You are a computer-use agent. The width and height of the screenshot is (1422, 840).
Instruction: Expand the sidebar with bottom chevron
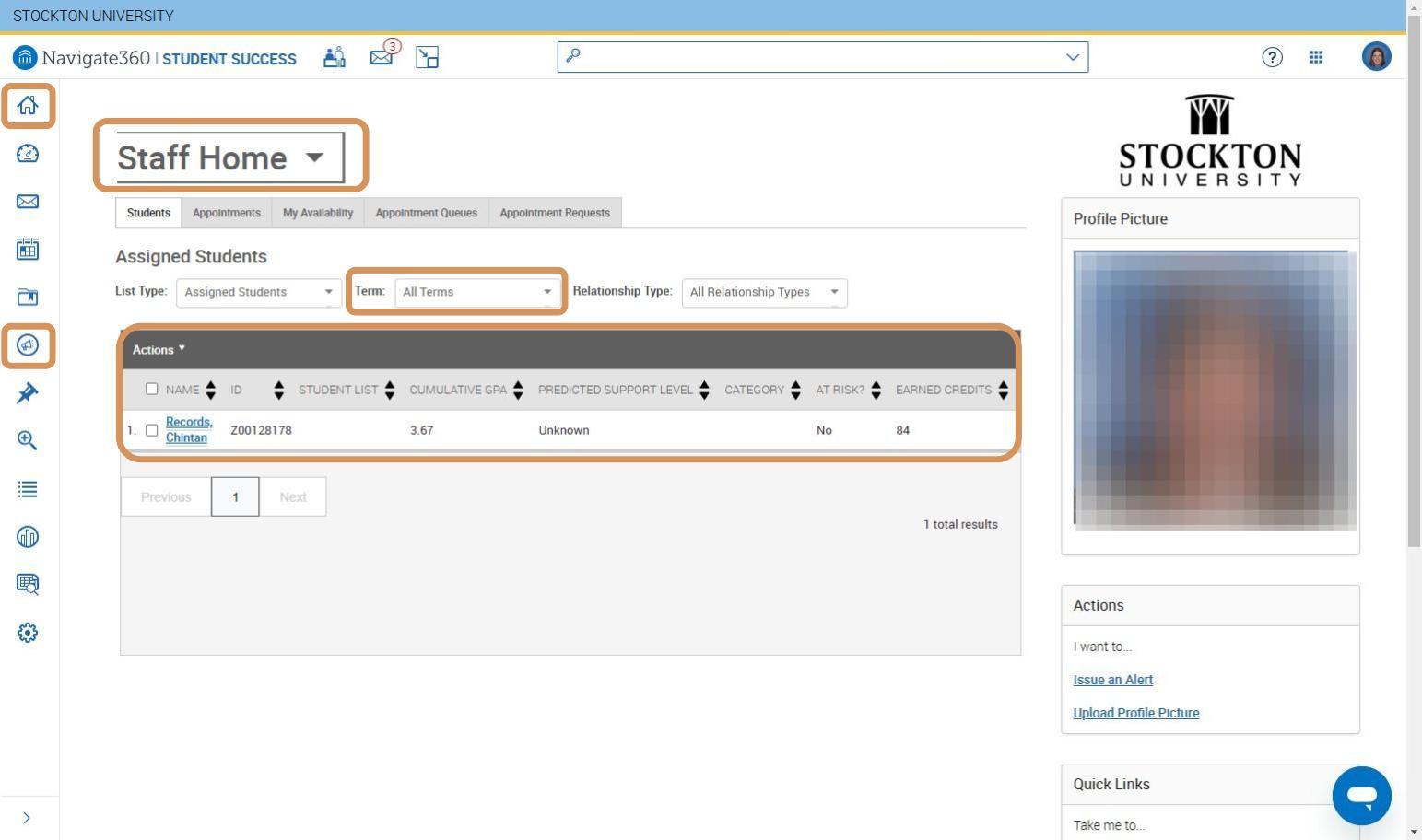point(27,818)
